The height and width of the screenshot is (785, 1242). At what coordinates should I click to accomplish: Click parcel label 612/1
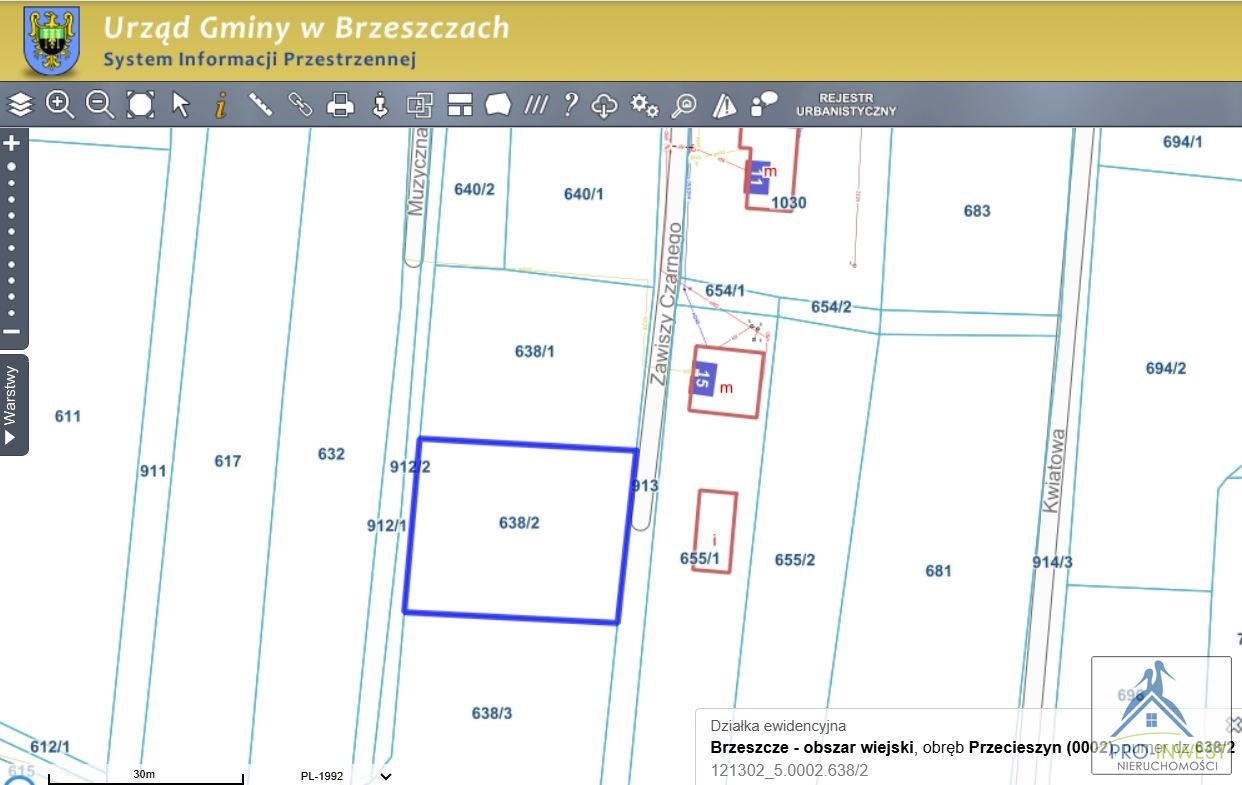pyautogui.click(x=50, y=747)
